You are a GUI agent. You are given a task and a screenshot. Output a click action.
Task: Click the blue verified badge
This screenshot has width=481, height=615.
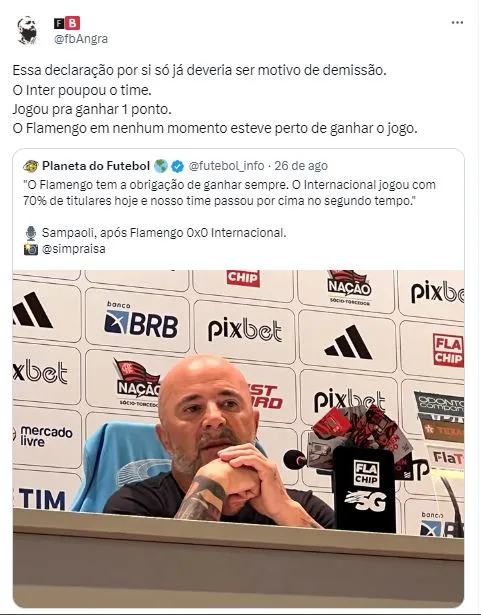click(x=177, y=166)
